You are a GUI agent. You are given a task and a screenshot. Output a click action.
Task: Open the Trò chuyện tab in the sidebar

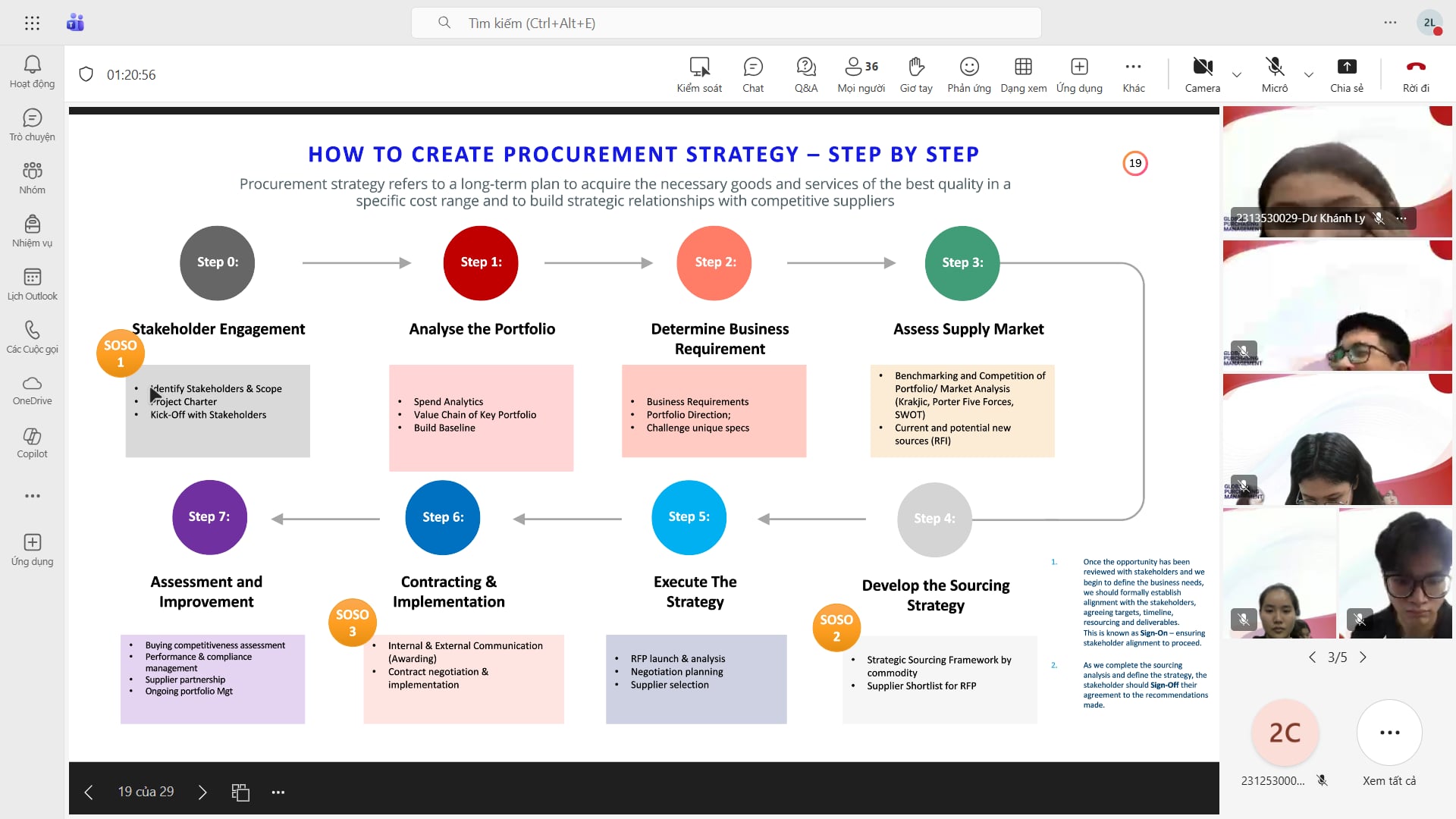(x=32, y=125)
